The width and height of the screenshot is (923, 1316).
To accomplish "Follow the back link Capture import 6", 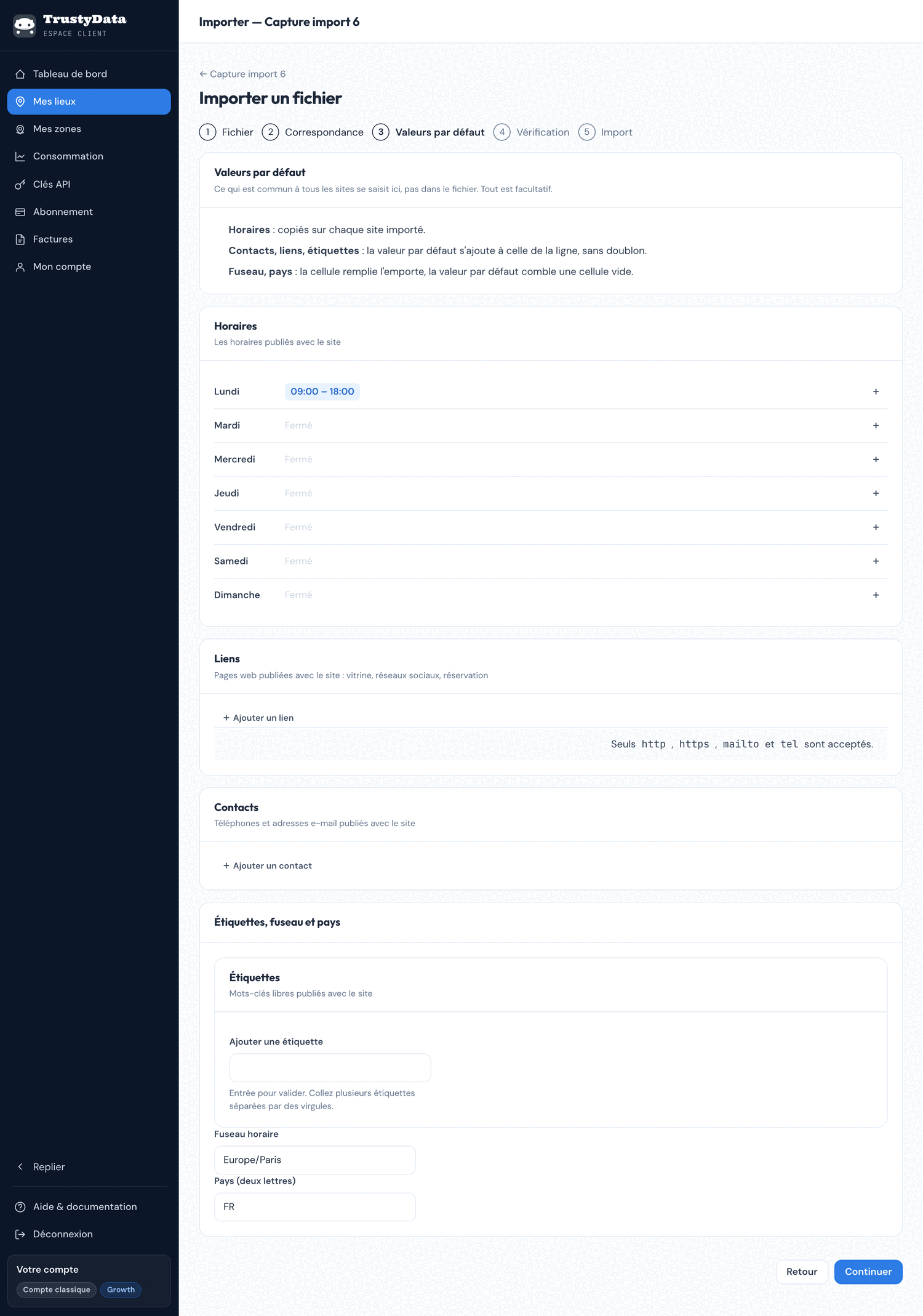I will tap(242, 74).
